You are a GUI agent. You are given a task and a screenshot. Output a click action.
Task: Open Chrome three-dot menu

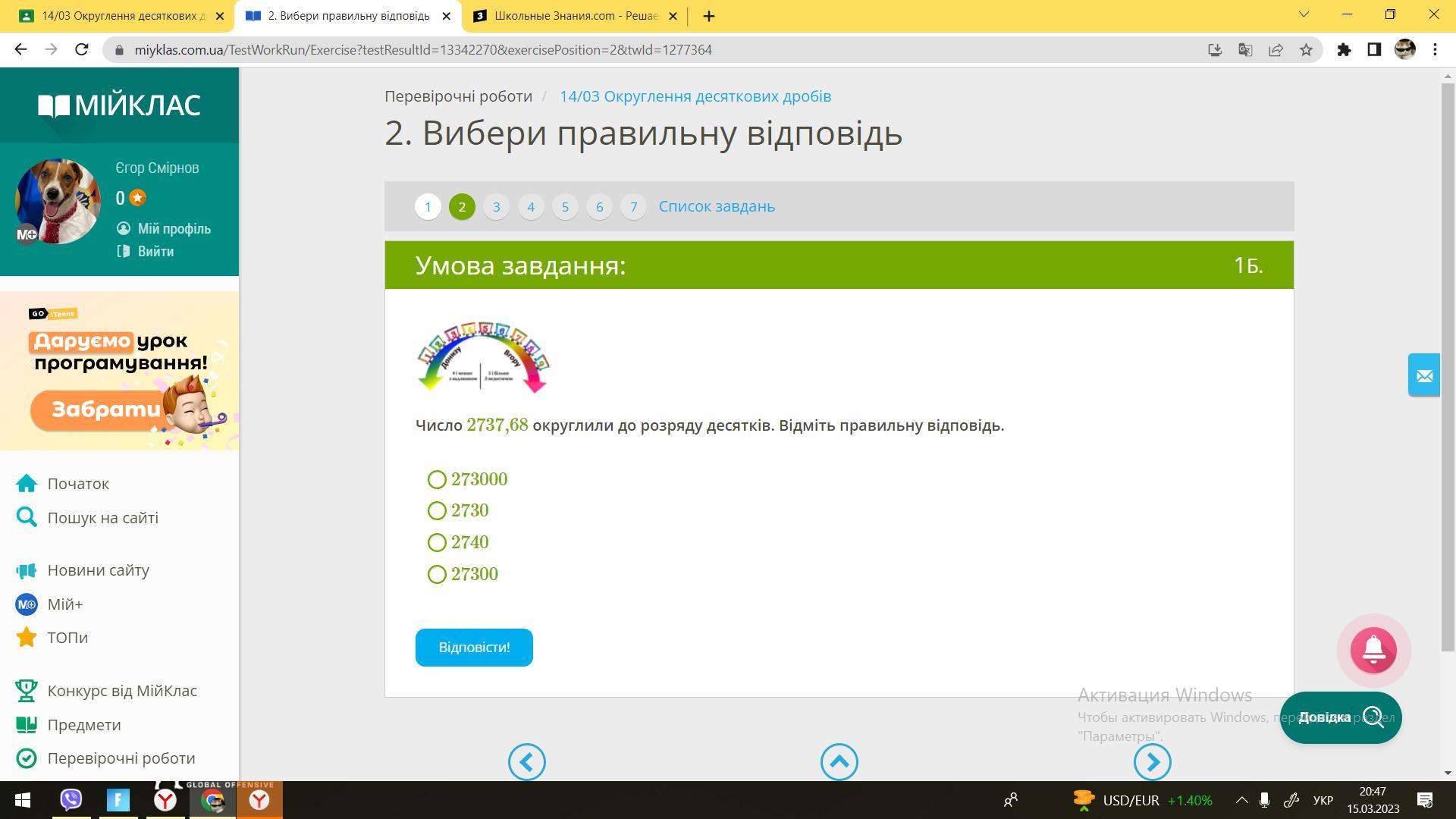(1435, 50)
